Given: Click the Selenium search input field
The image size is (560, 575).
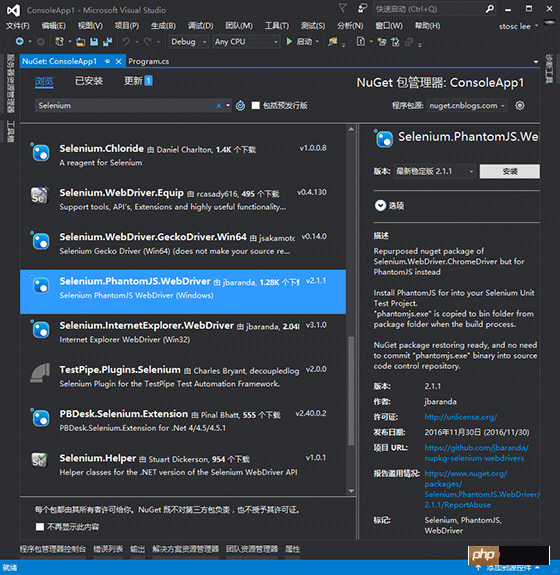Looking at the screenshot, I should pos(127,106).
